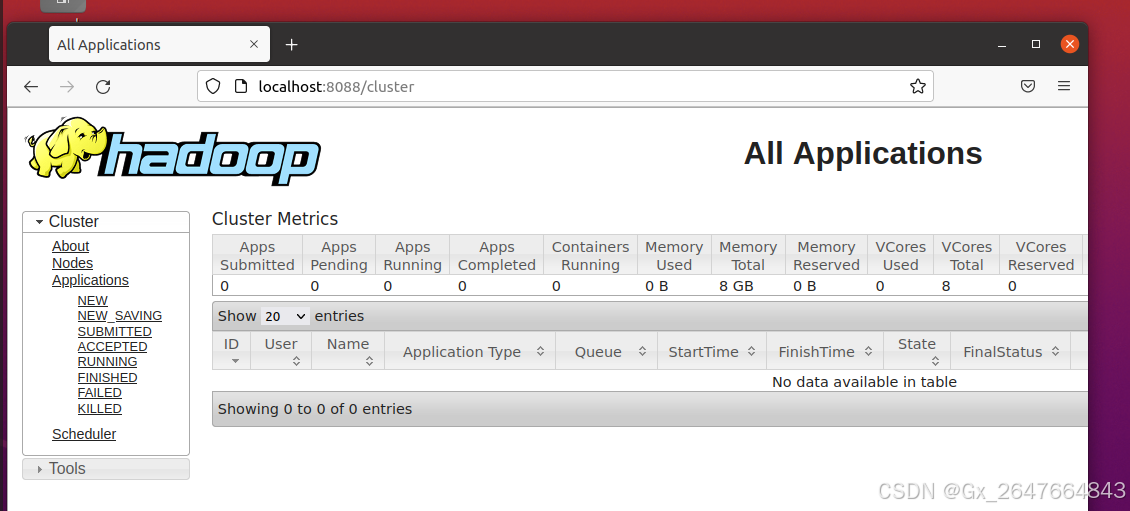
Task: Click the localhost:8088/cluster address bar
Action: point(565,86)
